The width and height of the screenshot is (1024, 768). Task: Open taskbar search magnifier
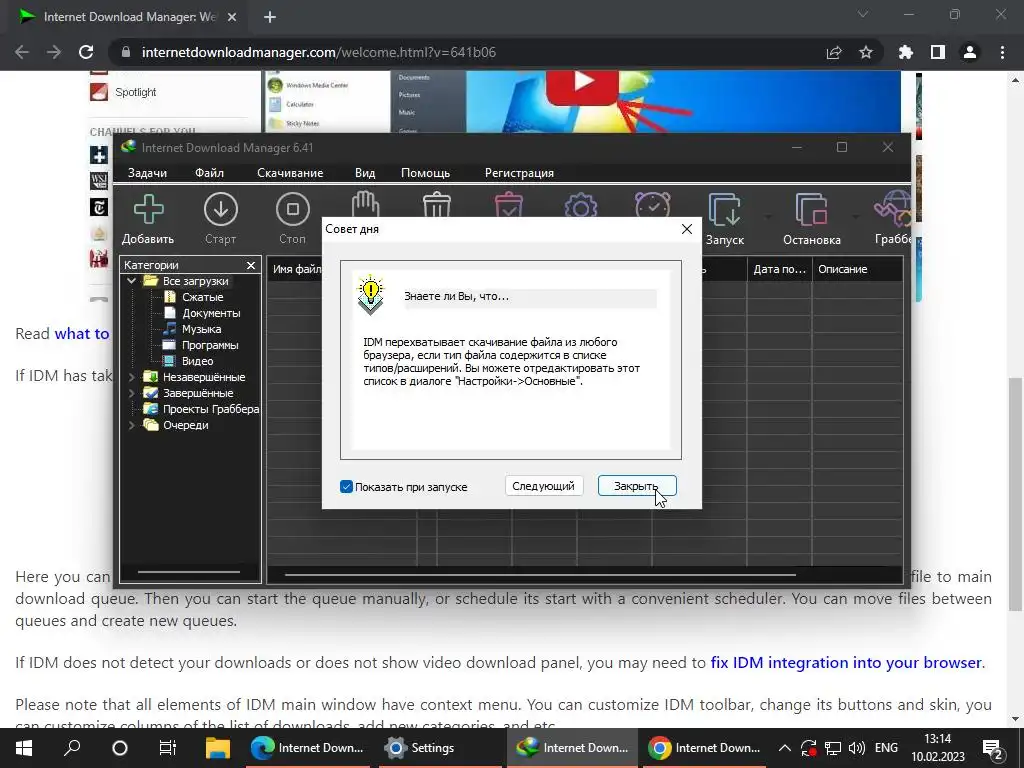click(72, 748)
